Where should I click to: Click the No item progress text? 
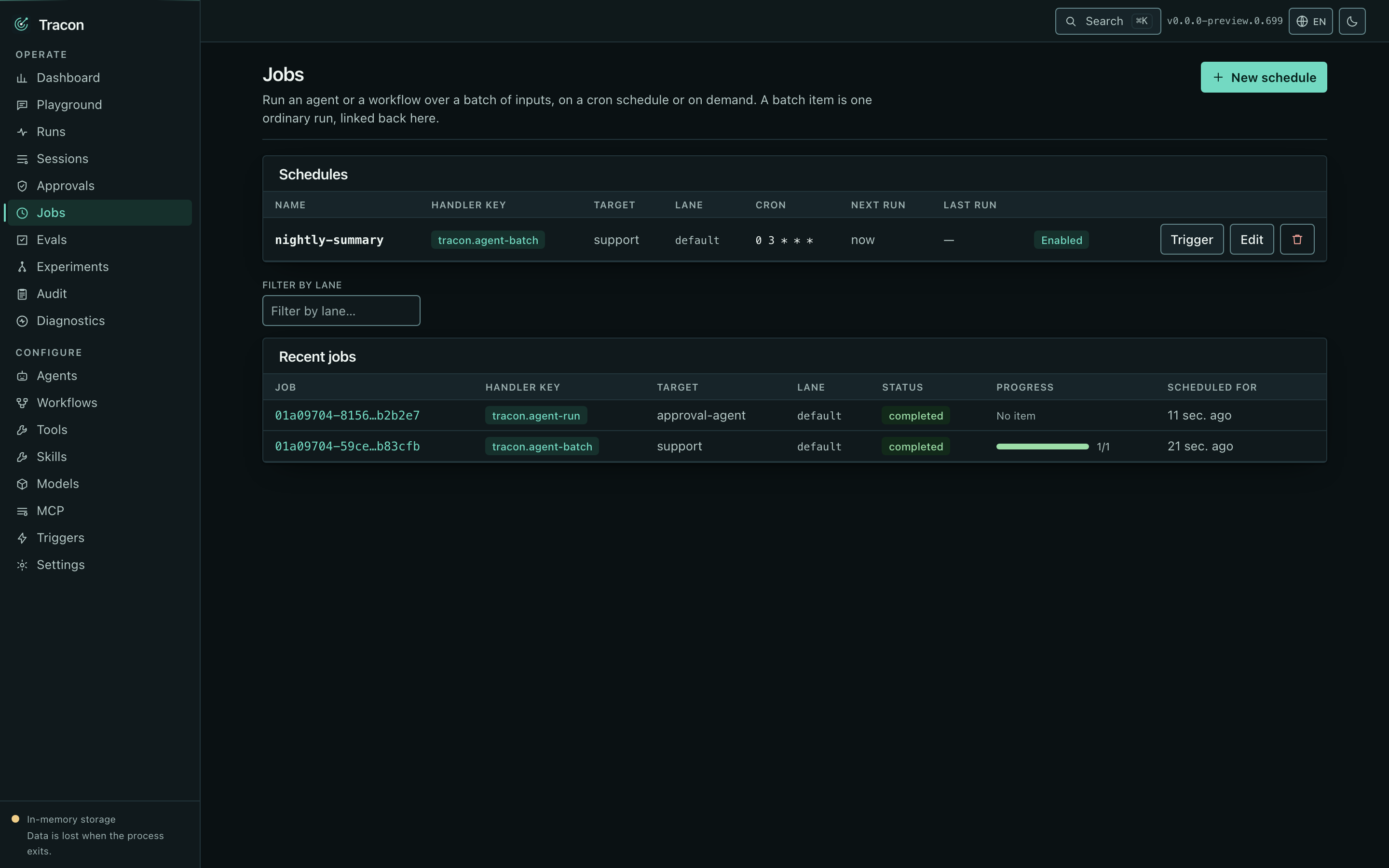point(1015,416)
